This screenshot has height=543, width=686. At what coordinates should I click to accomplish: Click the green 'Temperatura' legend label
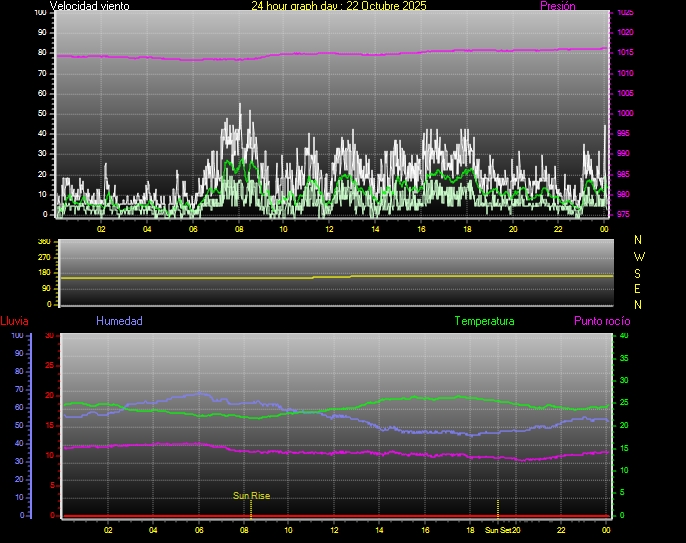tap(484, 321)
